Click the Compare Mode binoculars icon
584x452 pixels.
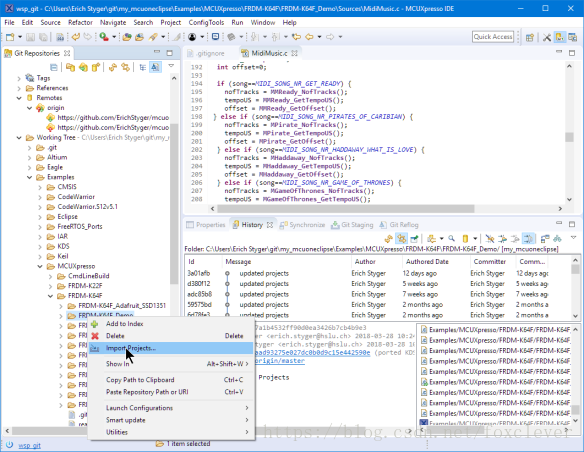[x=558, y=239]
